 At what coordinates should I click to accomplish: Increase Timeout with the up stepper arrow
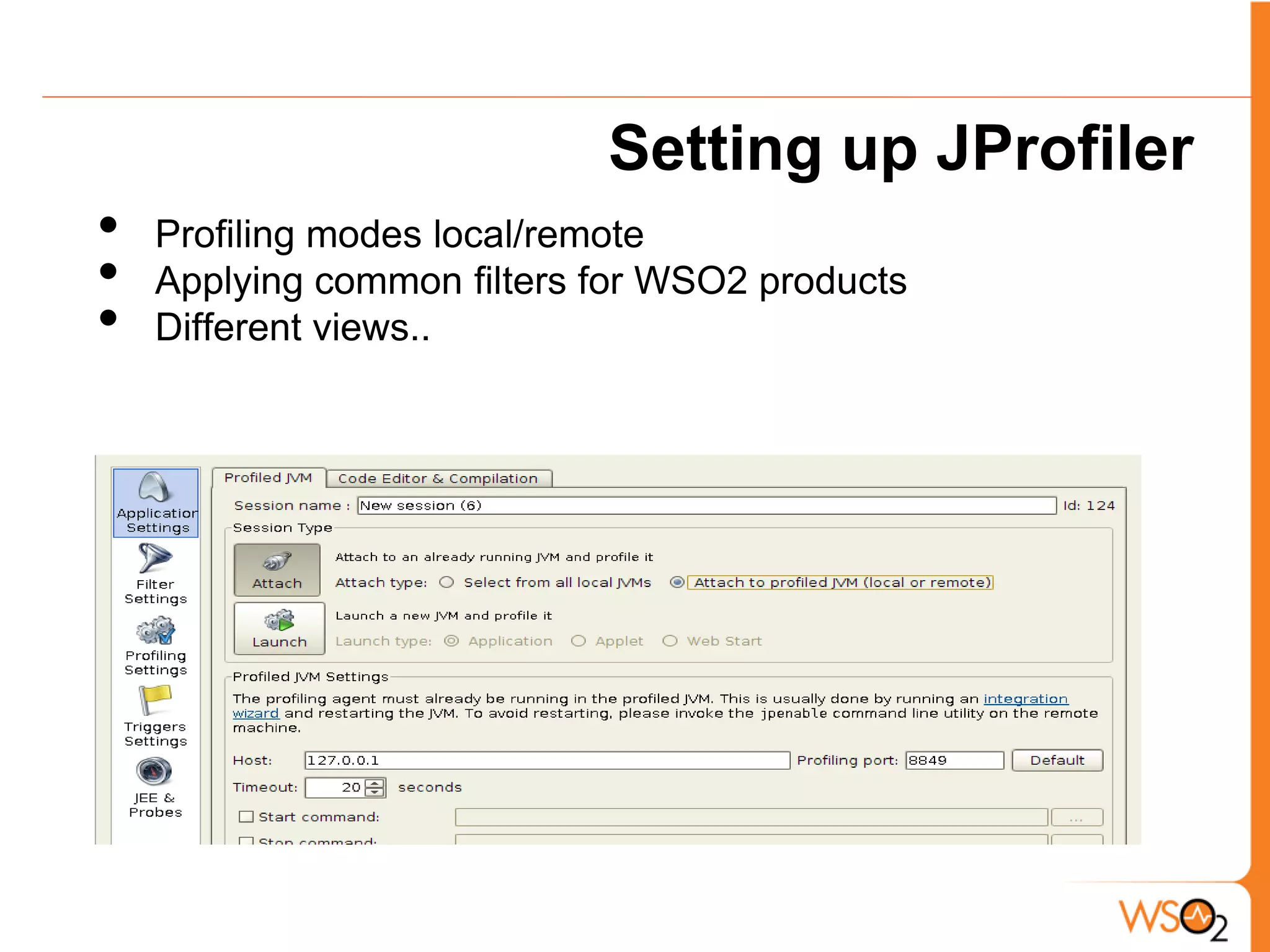pos(375,783)
